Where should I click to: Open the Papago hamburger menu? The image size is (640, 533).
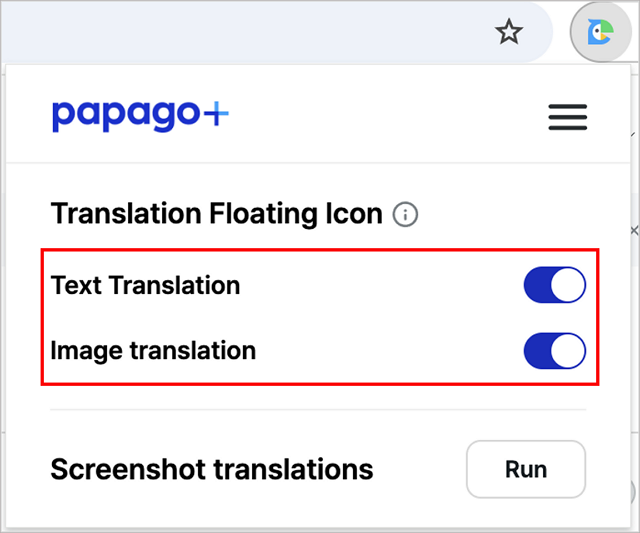tap(567, 117)
